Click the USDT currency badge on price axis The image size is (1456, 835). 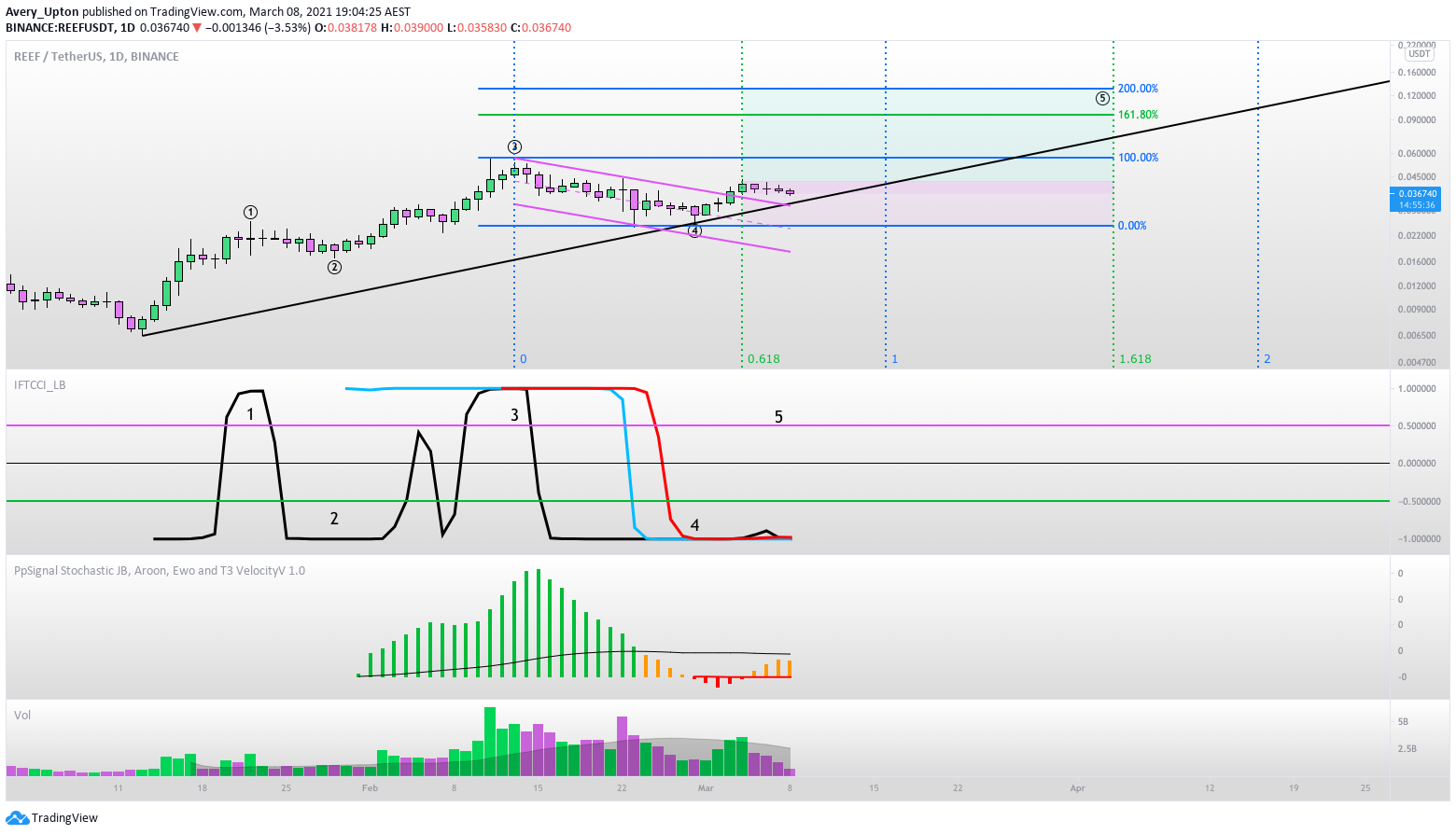coord(1419,54)
